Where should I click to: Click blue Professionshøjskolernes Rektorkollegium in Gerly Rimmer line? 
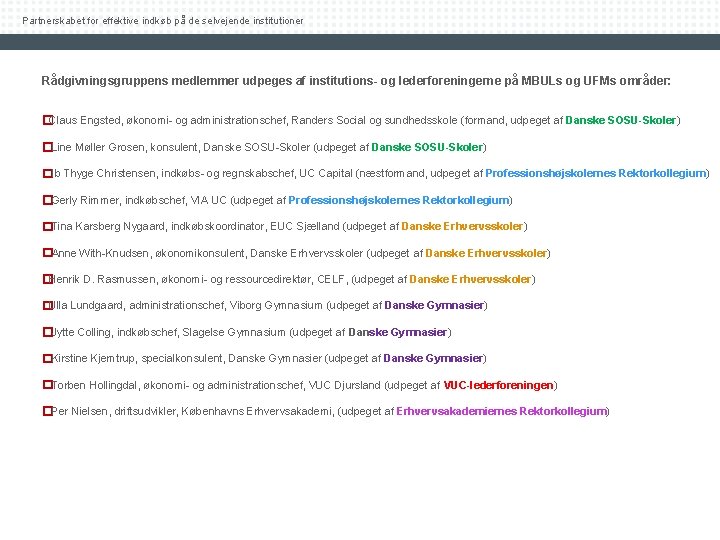coord(399,200)
